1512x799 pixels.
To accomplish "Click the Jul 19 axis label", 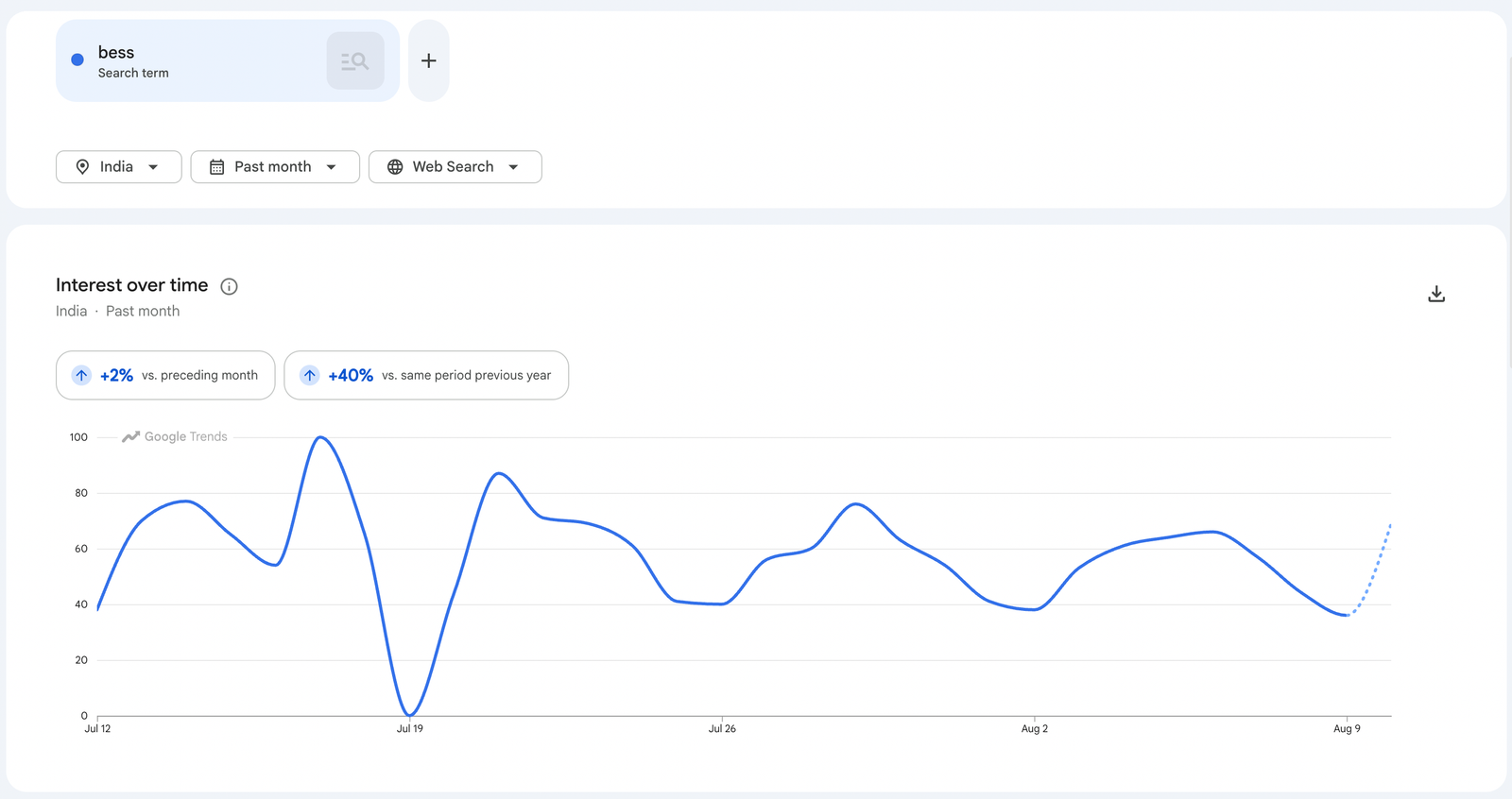I will click(x=410, y=728).
